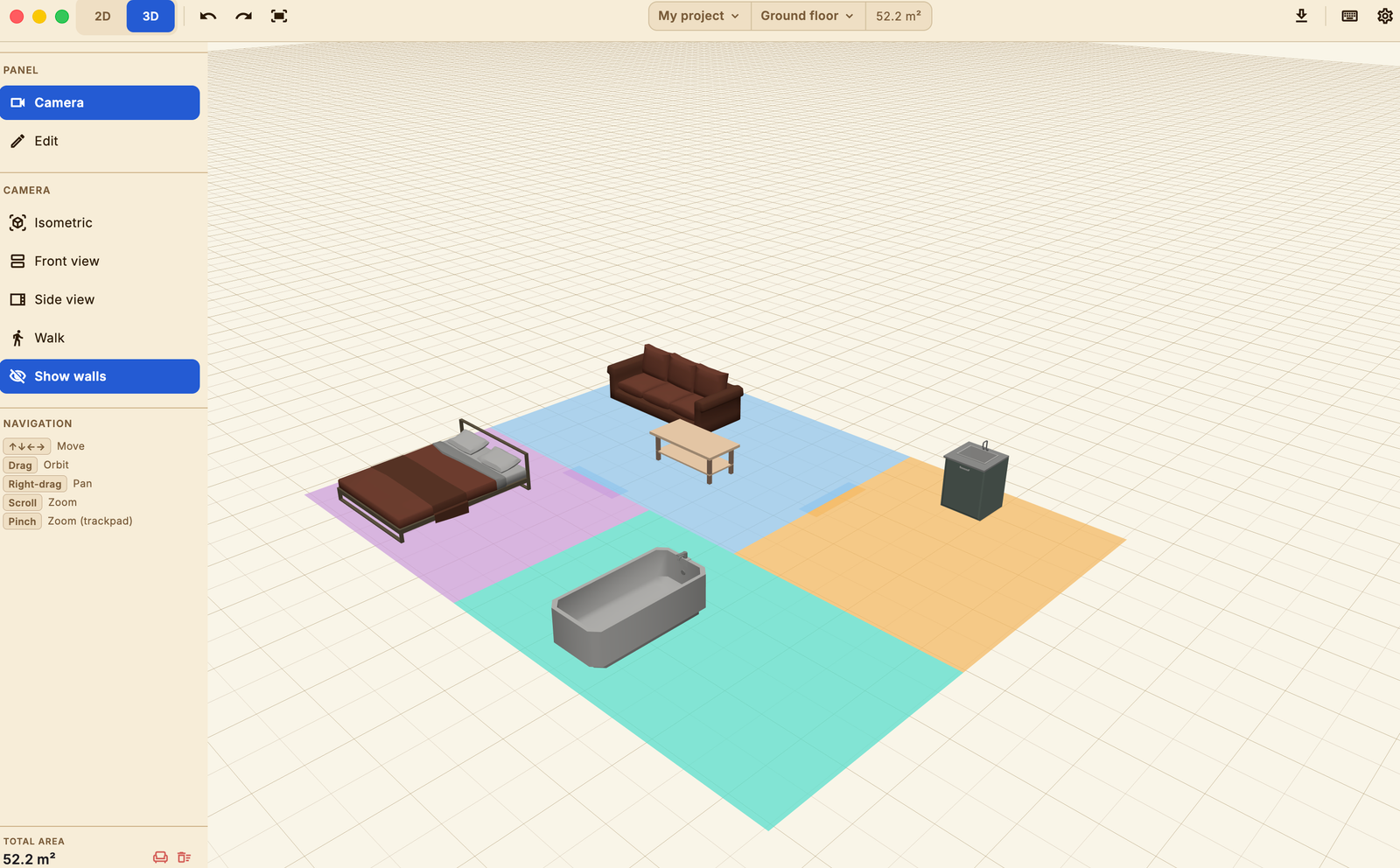Click the Isometric cube icon
Screen dimensions: 1400x868
pyautogui.click(x=17, y=223)
